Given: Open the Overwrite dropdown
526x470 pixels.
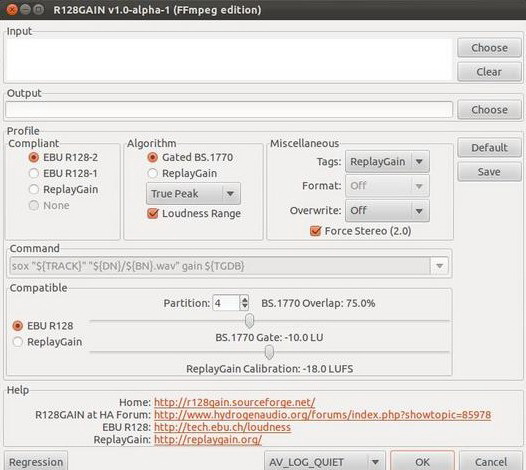Looking at the screenshot, I should [387, 211].
